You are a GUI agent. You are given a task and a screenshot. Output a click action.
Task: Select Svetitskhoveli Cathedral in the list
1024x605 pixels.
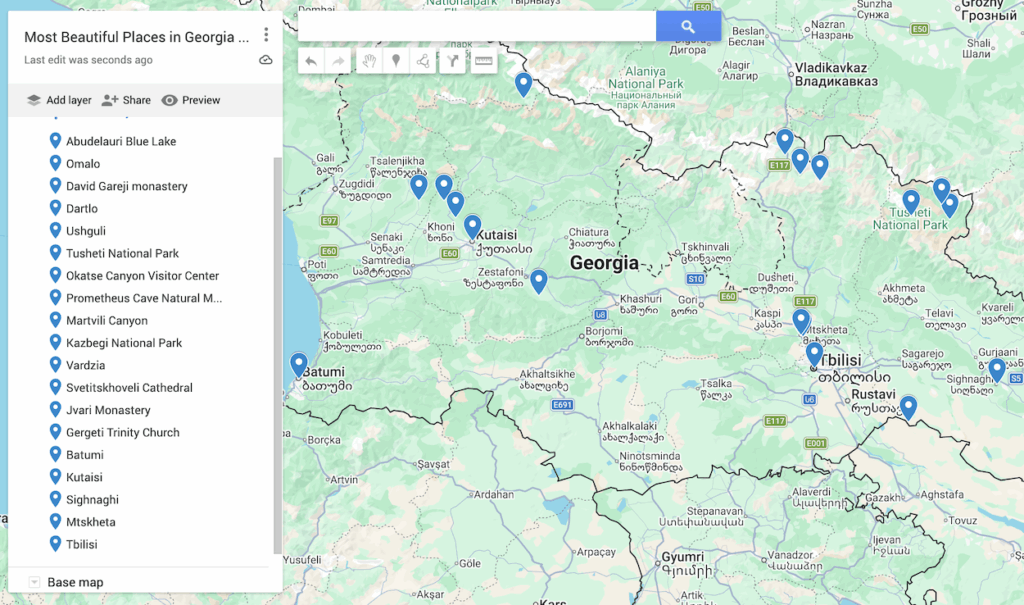pos(129,387)
